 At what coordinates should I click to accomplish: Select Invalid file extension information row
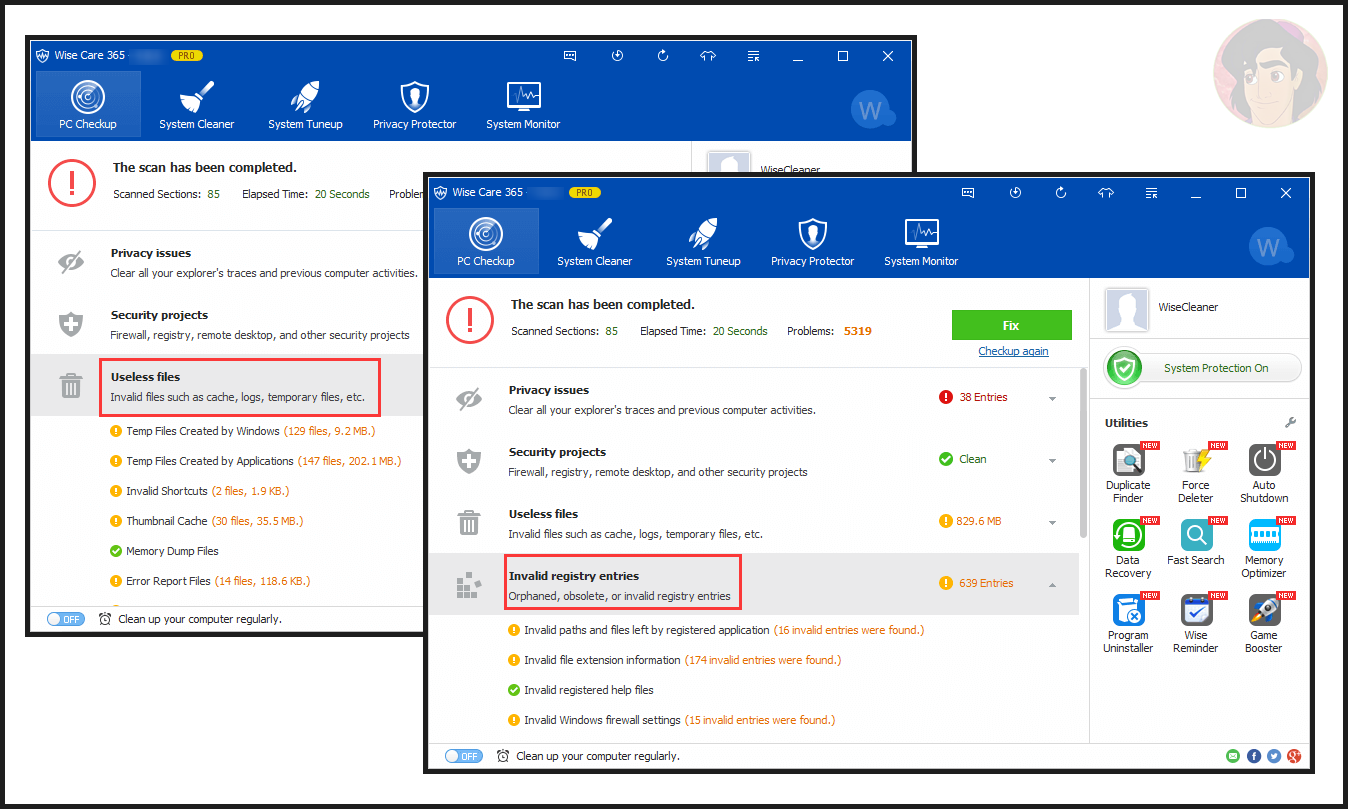675,660
